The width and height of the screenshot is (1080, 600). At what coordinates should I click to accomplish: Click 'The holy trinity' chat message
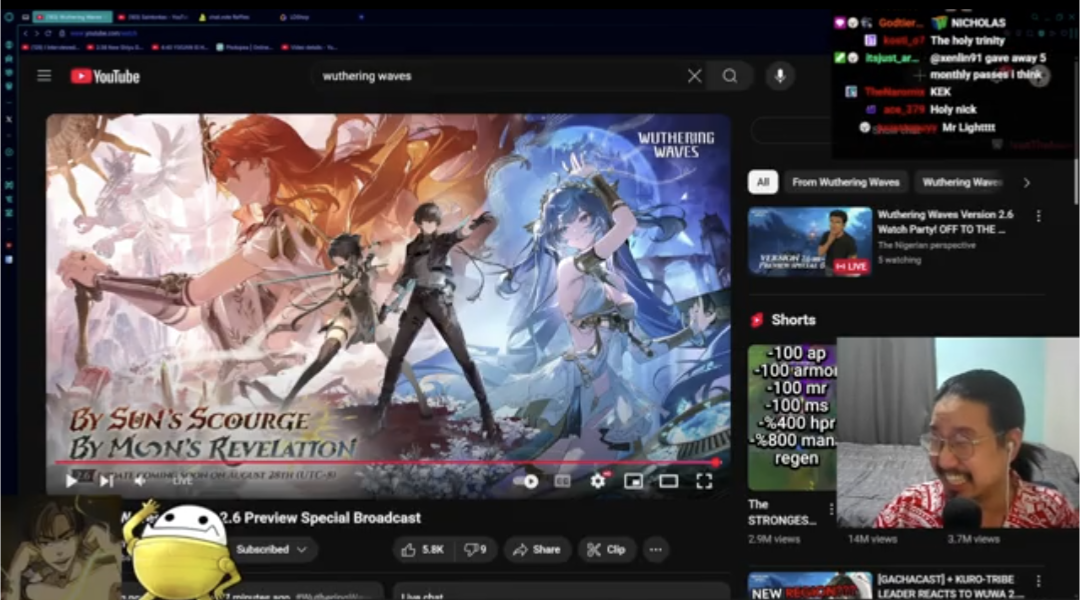coord(967,41)
